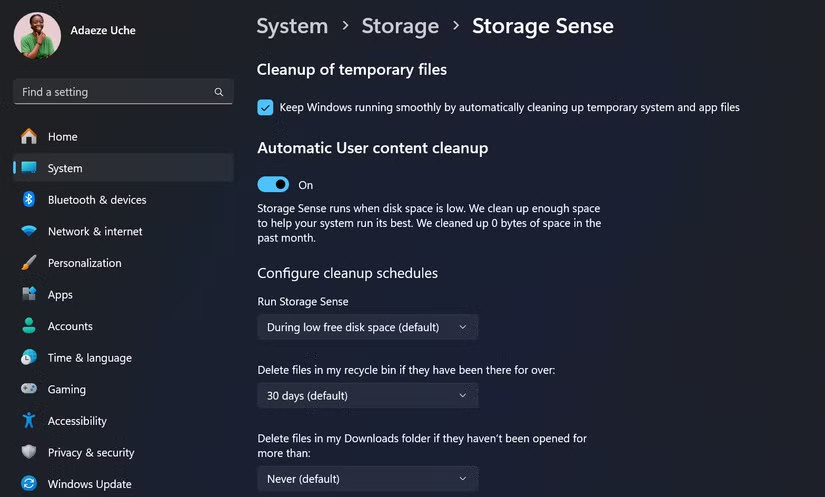Open the Downloads folder Never dropdown
This screenshot has height=497, width=825.
click(x=367, y=479)
